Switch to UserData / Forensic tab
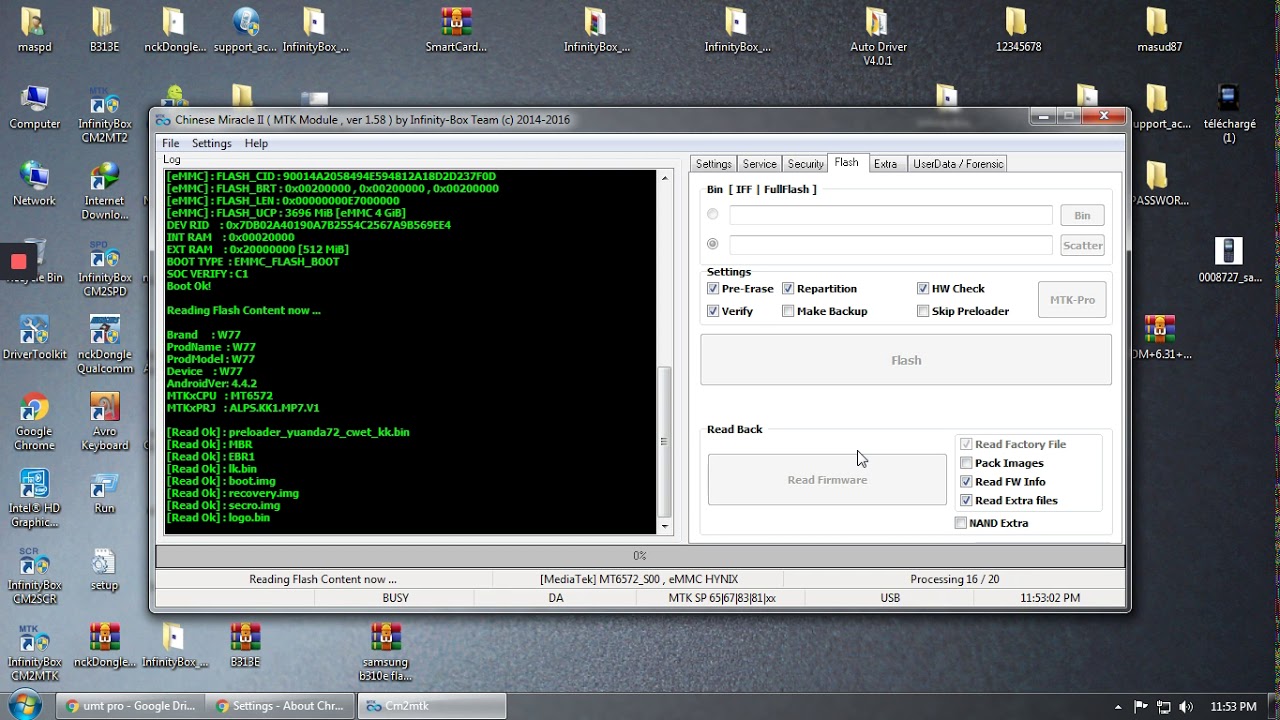1280x720 pixels. click(x=958, y=164)
